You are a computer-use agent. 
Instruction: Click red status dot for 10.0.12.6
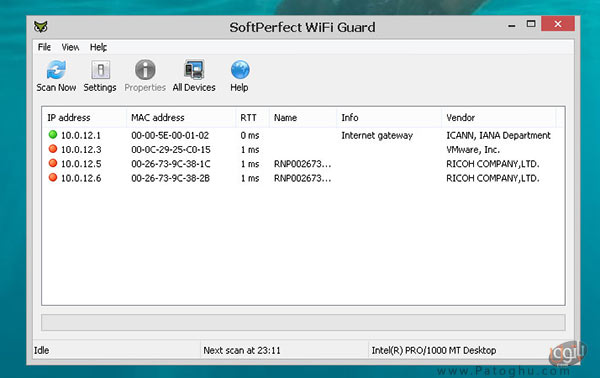pos(53,178)
